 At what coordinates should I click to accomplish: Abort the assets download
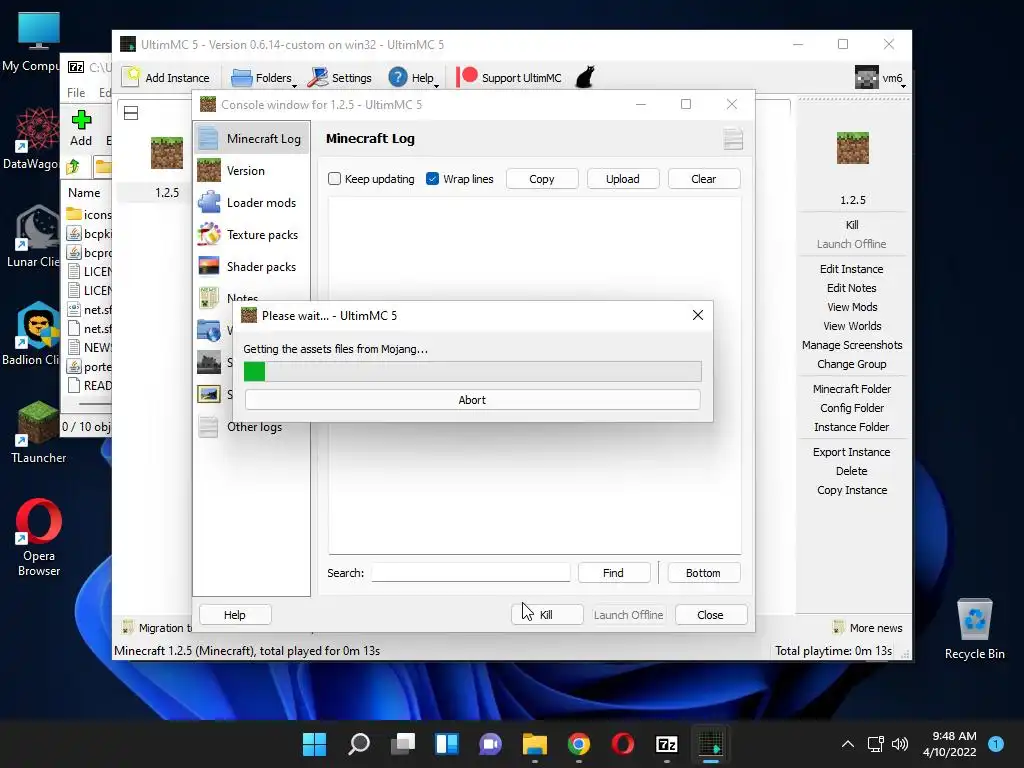click(472, 400)
